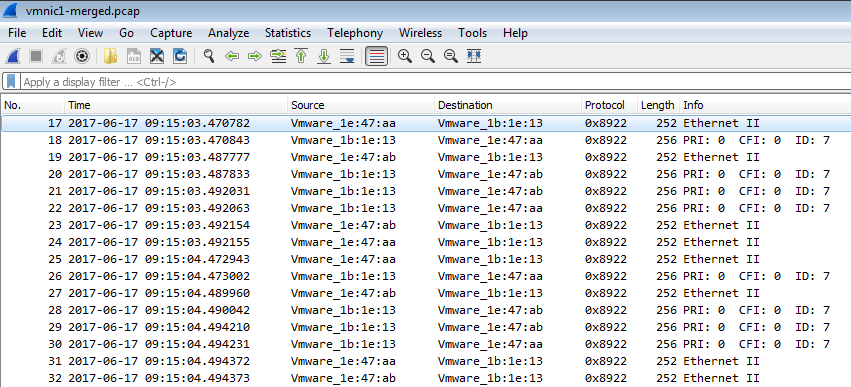This screenshot has width=851, height=387.
Task: Restart the current capture
Action: 59,56
